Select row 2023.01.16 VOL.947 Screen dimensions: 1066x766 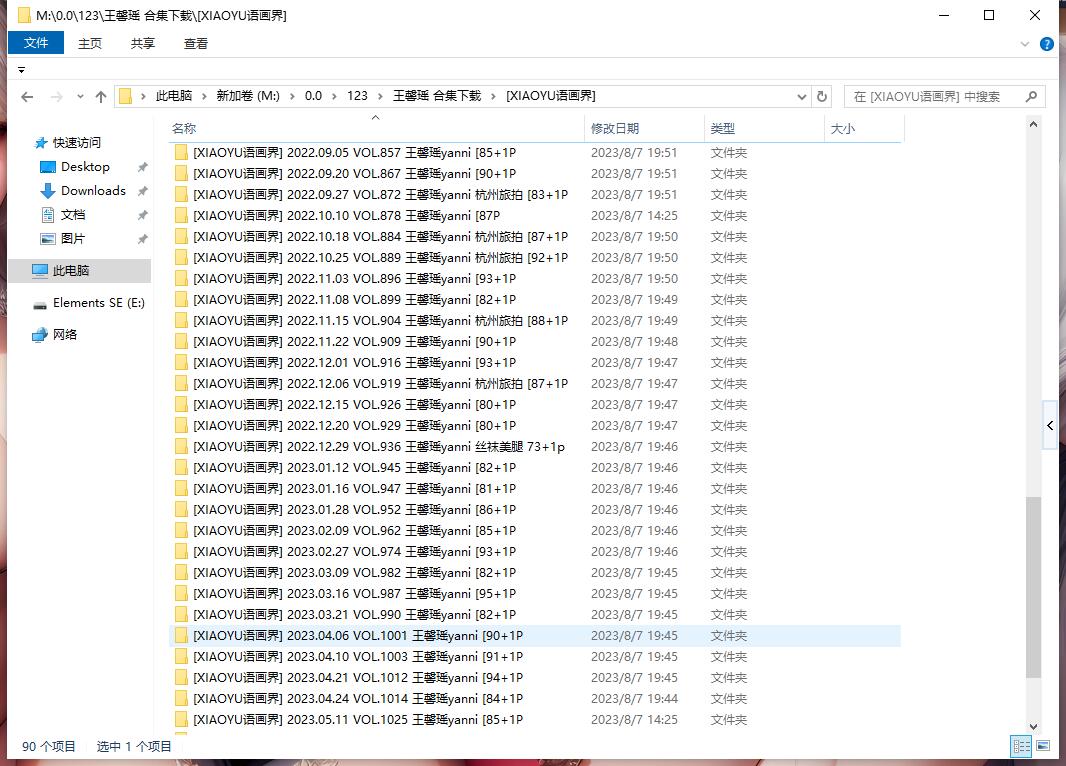(x=534, y=489)
